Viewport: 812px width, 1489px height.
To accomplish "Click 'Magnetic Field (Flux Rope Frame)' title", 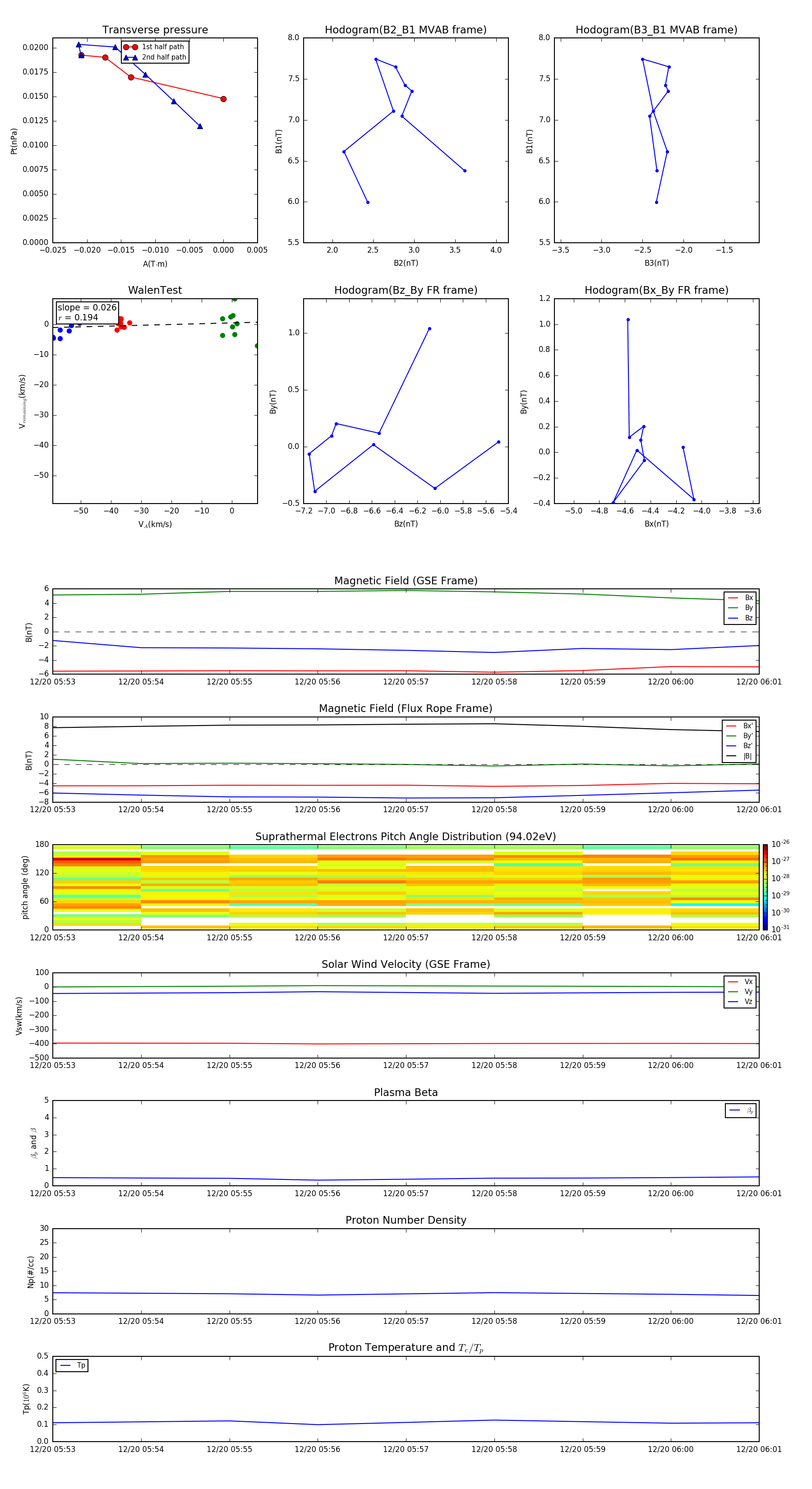I will pos(406,709).
